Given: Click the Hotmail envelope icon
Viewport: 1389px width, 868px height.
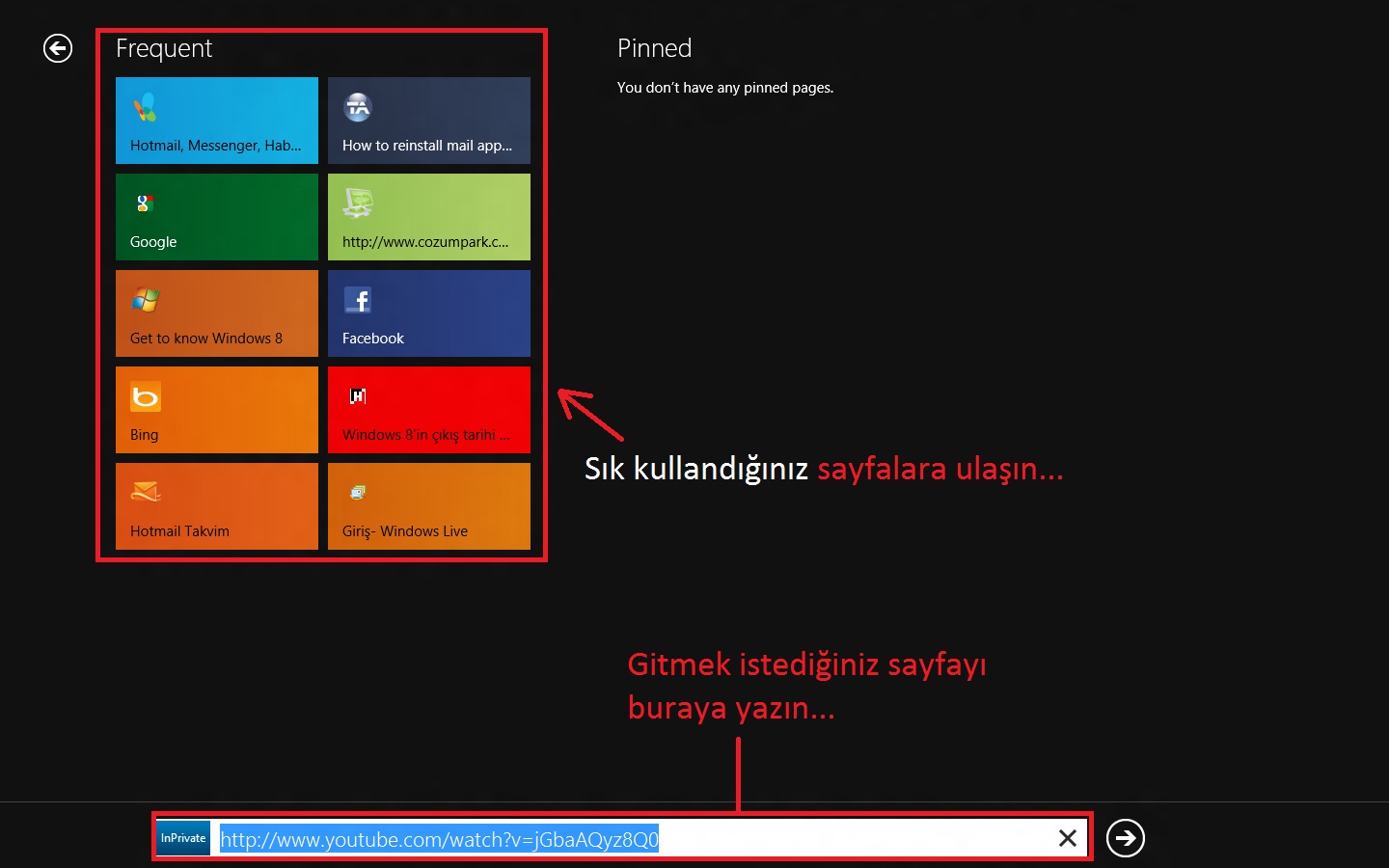Looking at the screenshot, I should (146, 492).
